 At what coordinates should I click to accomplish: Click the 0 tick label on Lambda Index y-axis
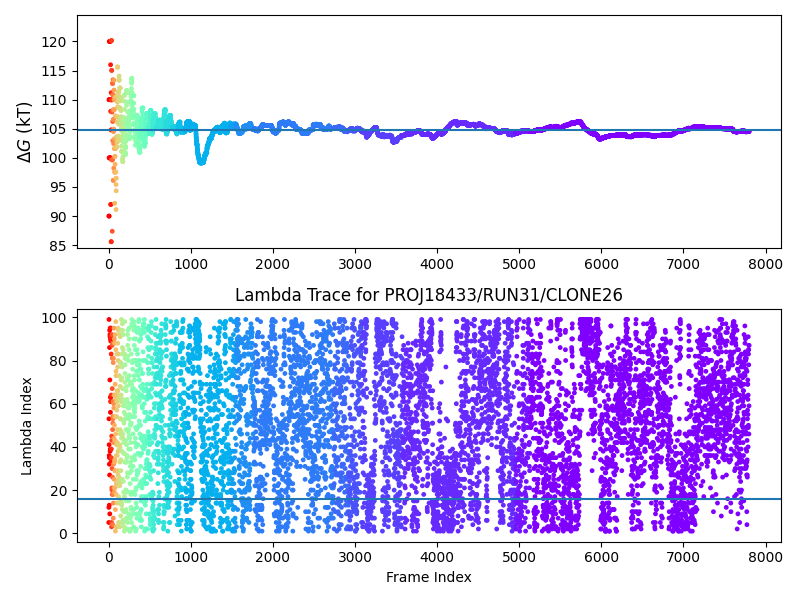63,534
